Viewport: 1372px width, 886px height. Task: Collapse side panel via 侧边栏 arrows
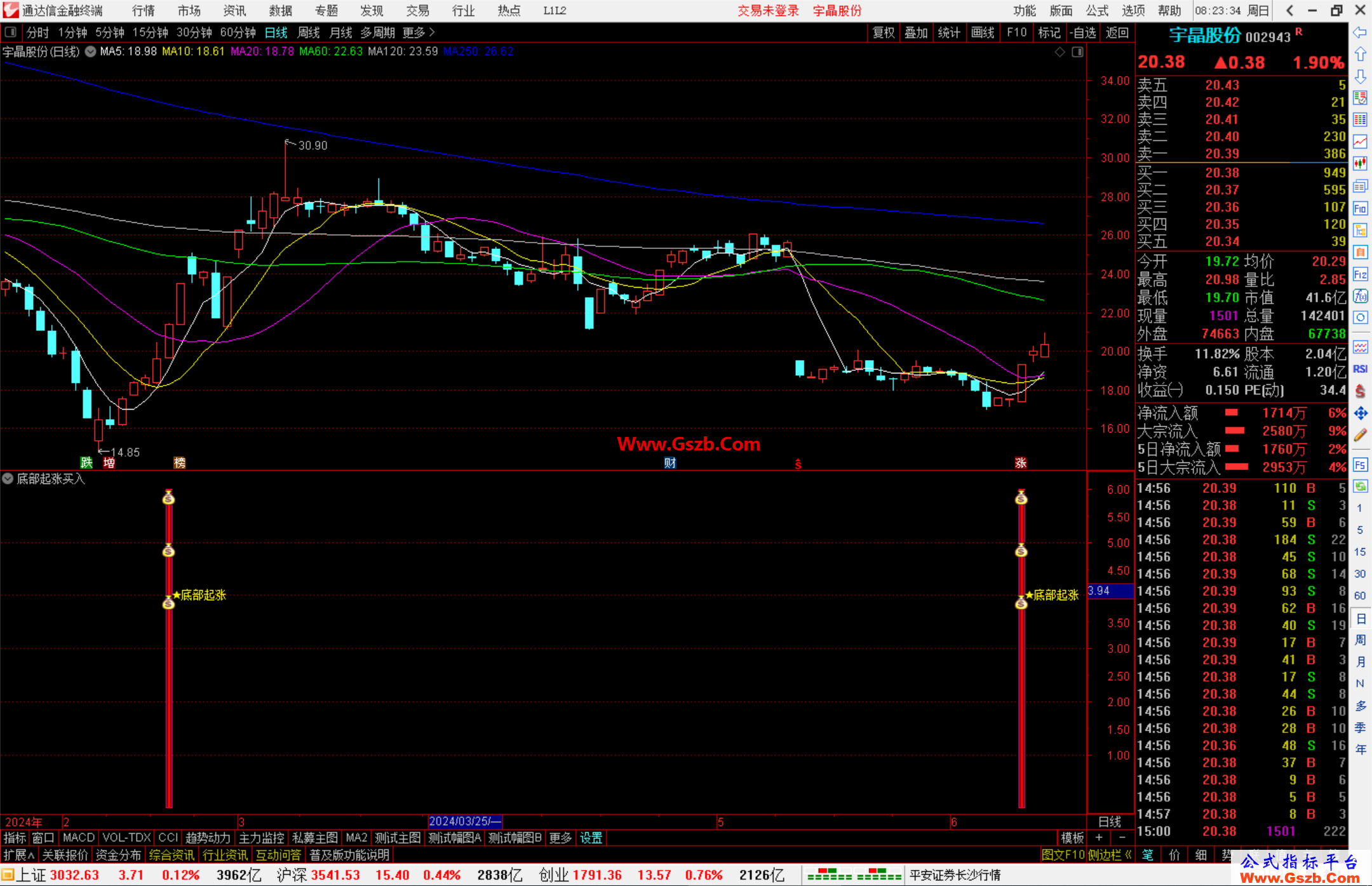[1110, 856]
